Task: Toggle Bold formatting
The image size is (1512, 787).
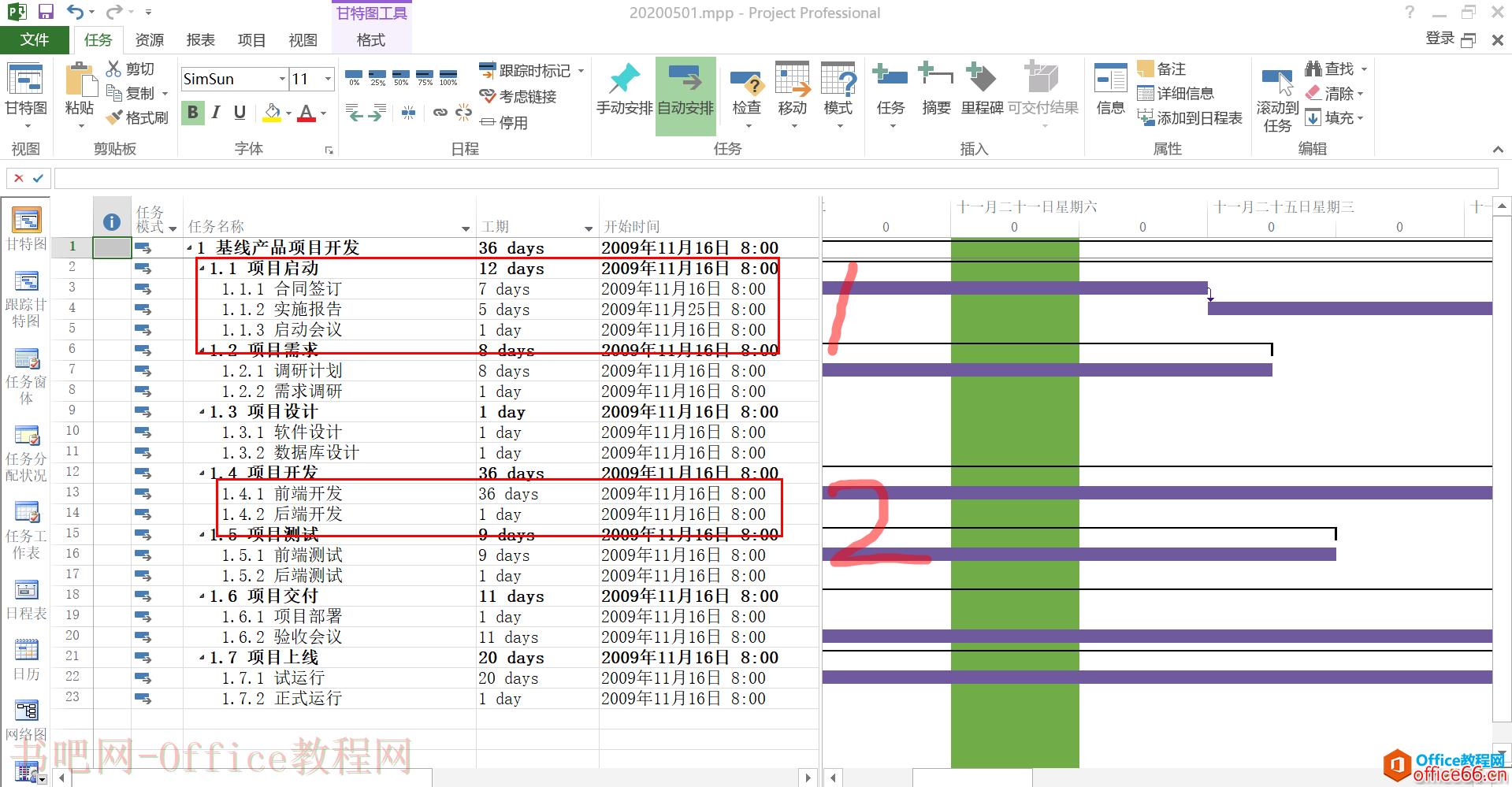Action: 192,113
